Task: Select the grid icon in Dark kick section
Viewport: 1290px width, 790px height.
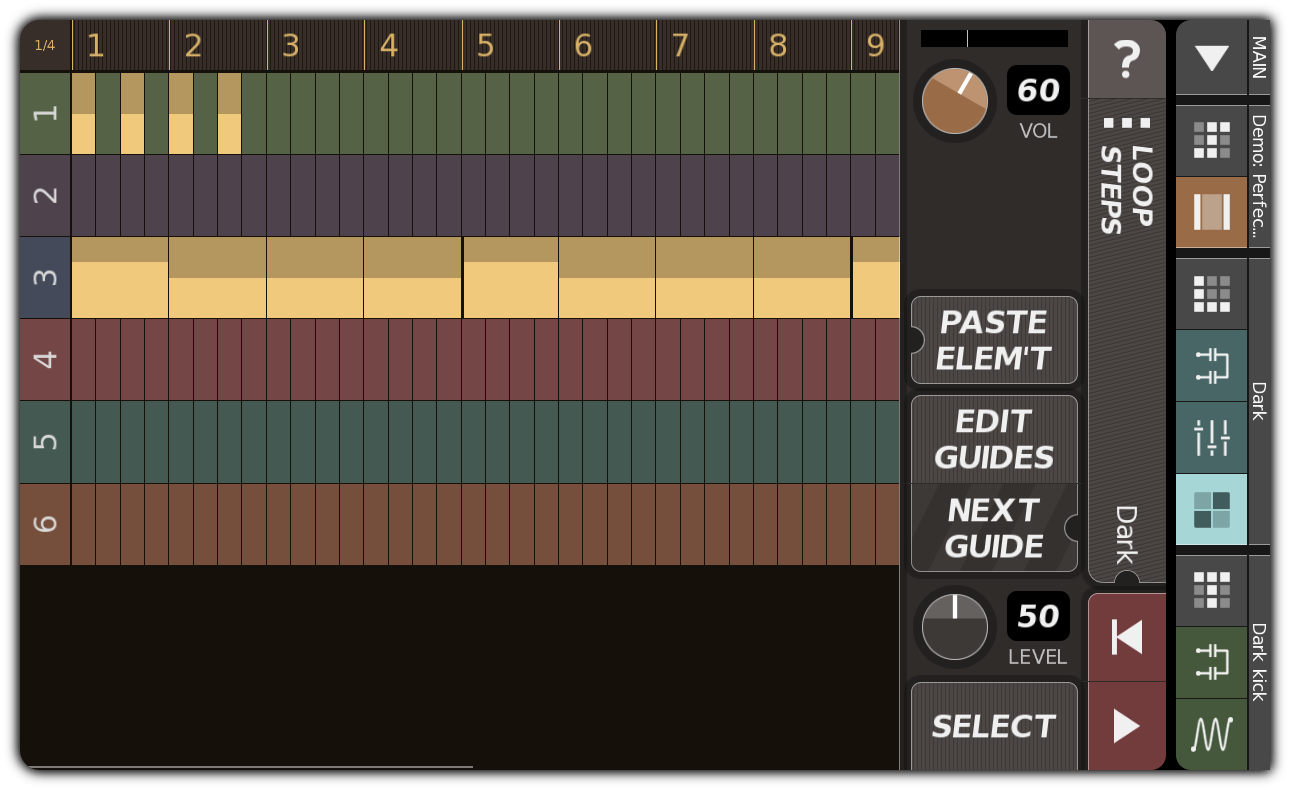Action: [x=1211, y=590]
